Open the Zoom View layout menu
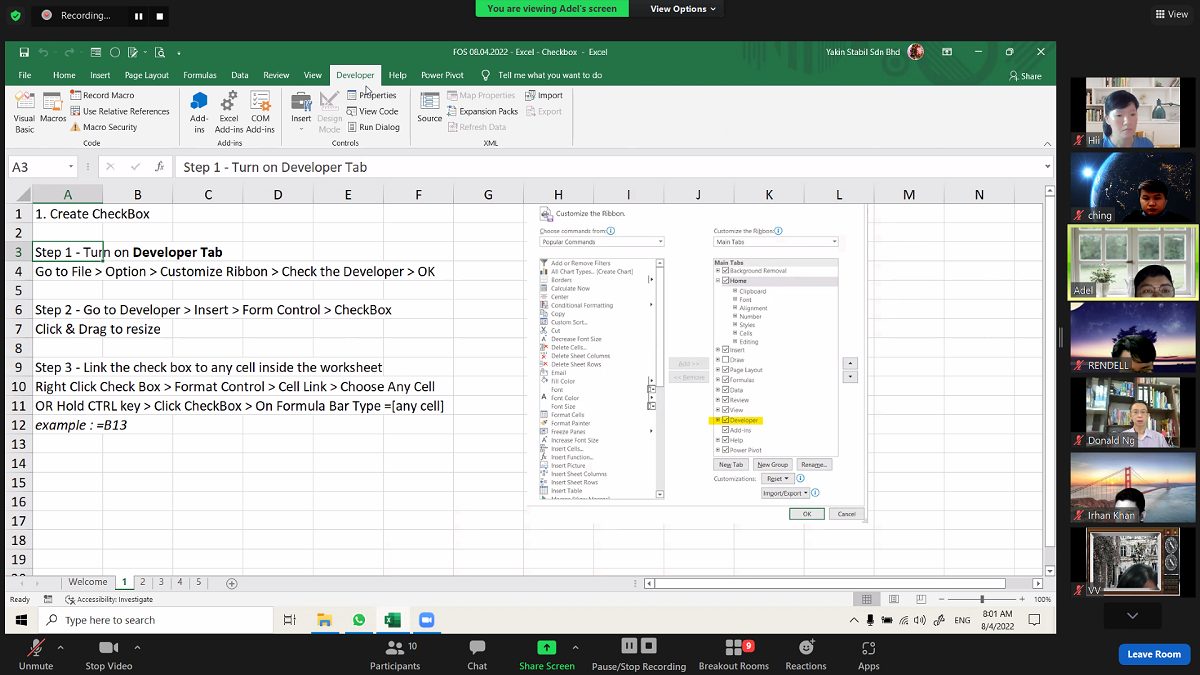 click(x=1172, y=14)
